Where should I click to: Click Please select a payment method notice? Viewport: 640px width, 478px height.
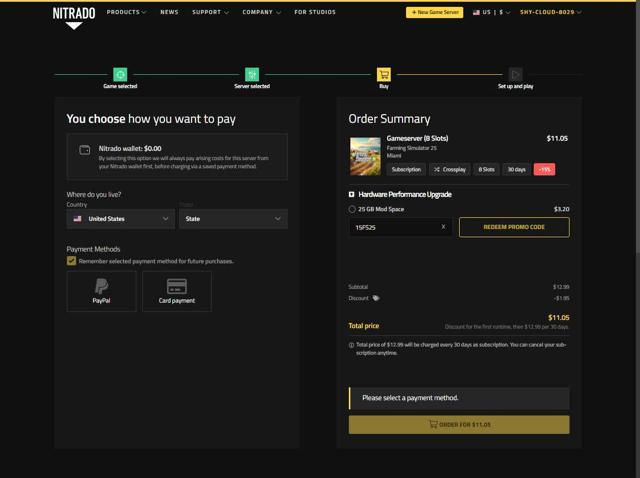tap(459, 398)
